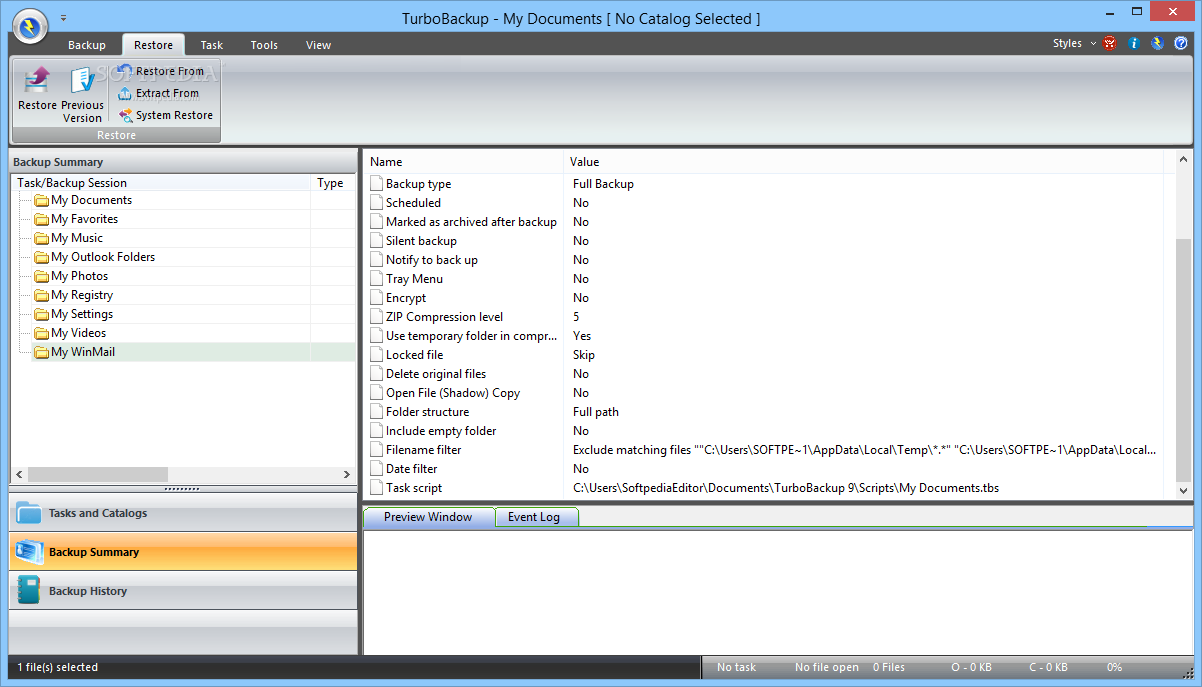The width and height of the screenshot is (1202, 687).
Task: Click the red shopping cart purchase icon
Action: pos(1110,43)
